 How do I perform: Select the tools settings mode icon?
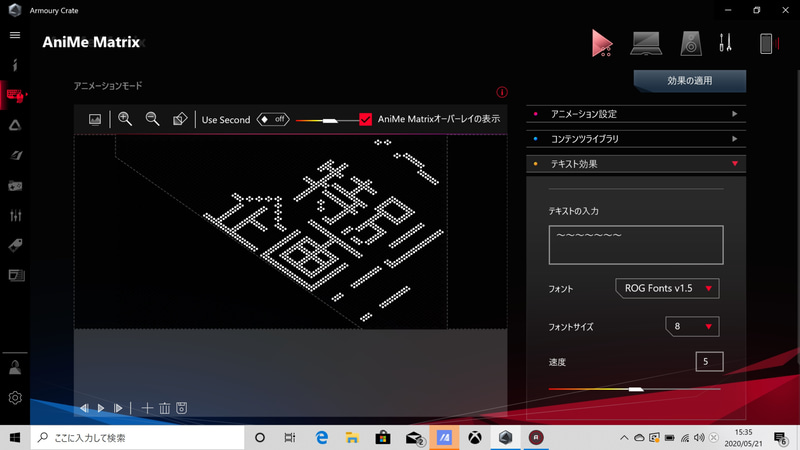pos(726,43)
